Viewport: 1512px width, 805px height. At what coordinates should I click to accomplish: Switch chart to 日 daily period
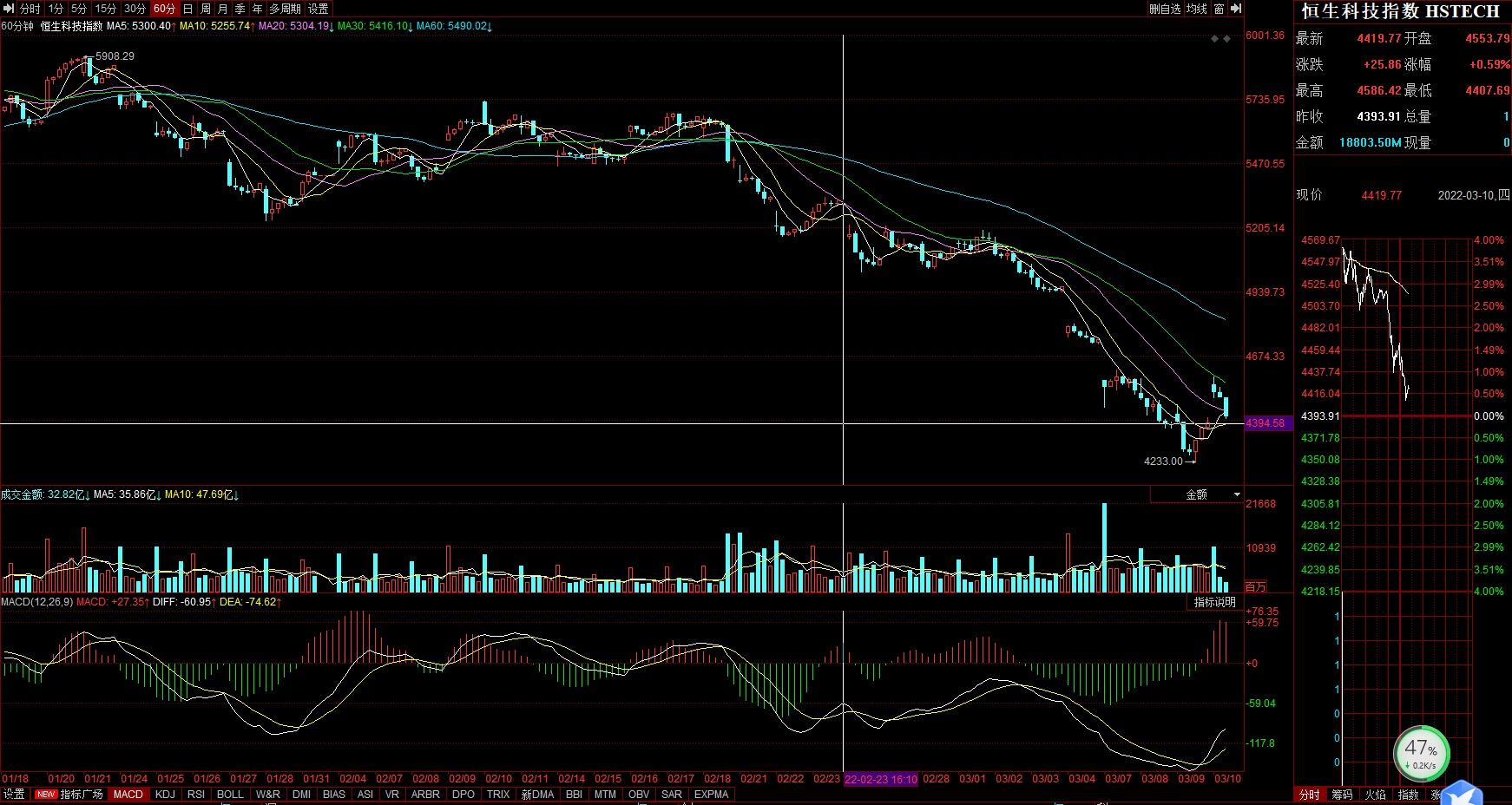tap(187, 9)
